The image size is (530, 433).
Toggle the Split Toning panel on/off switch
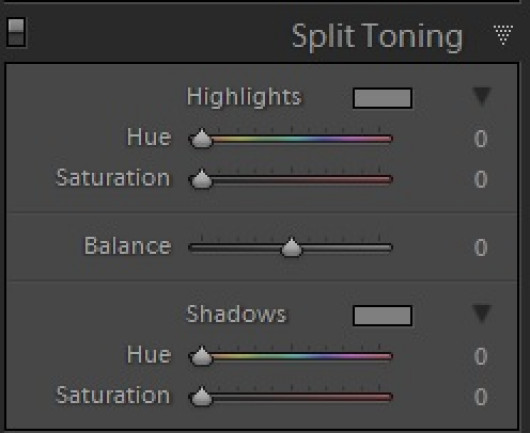[x=16, y=32]
